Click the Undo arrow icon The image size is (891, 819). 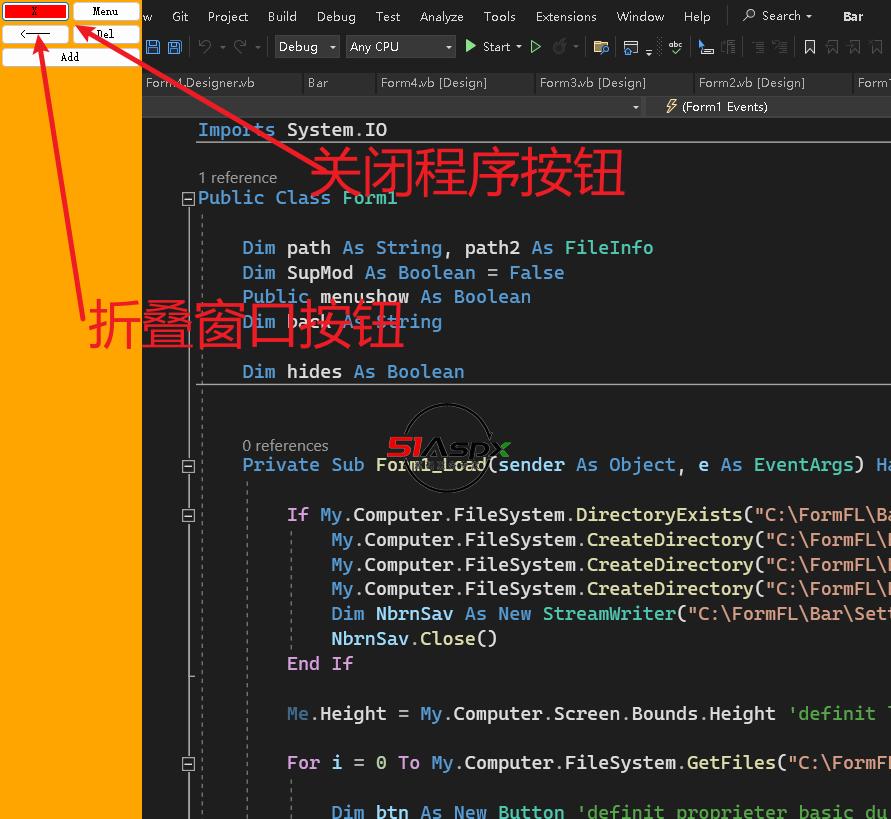click(205, 47)
